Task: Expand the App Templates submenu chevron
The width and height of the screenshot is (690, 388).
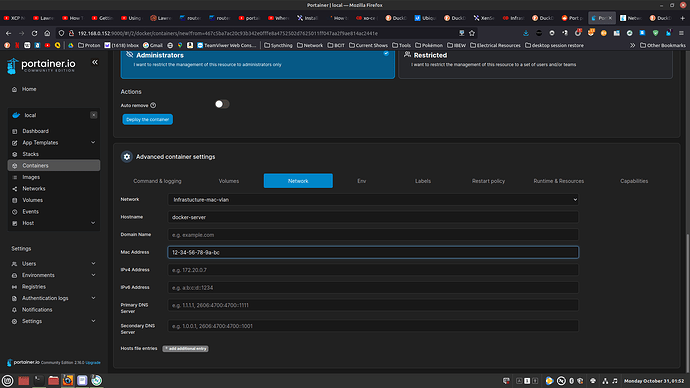Action: pyautogui.click(x=93, y=143)
